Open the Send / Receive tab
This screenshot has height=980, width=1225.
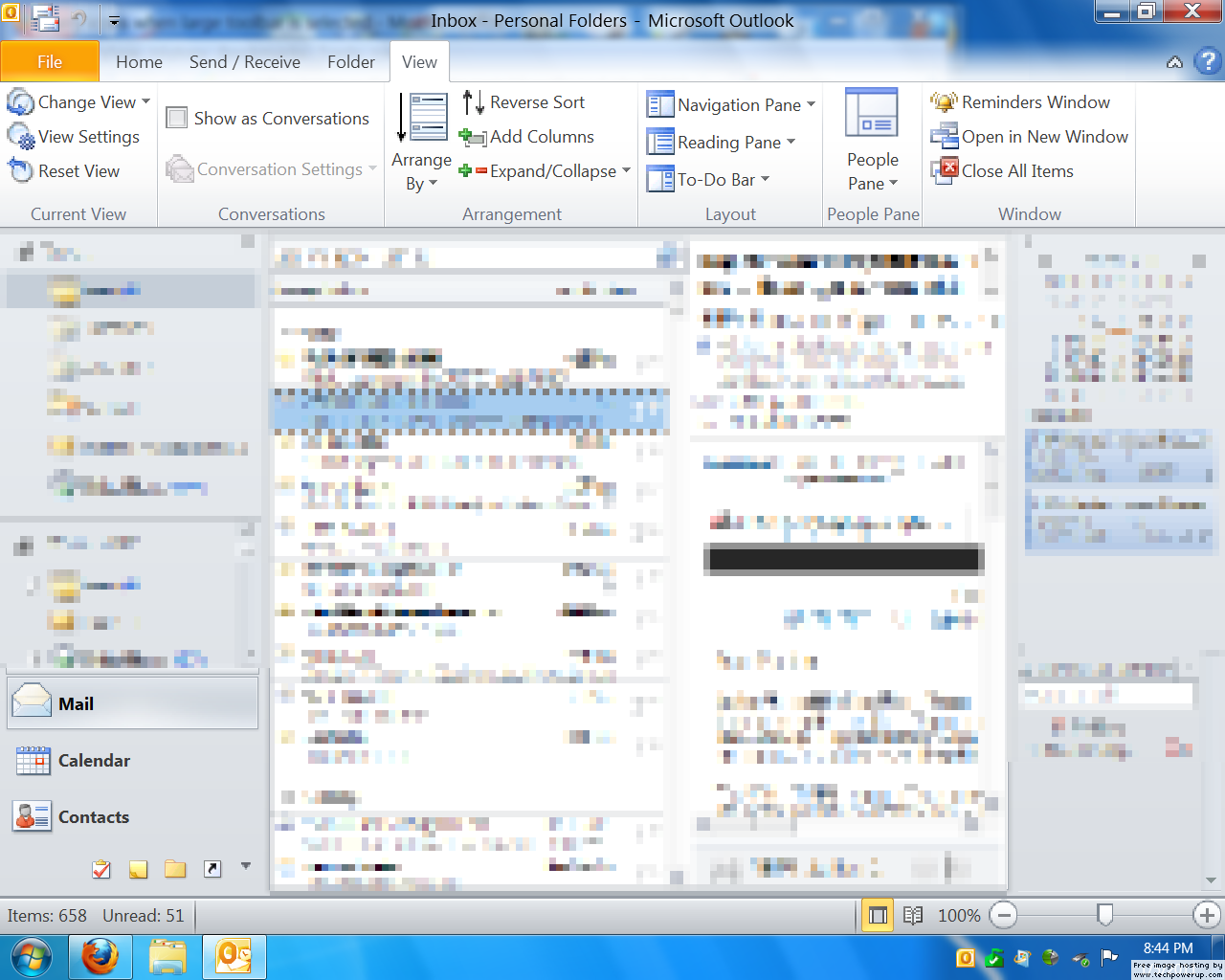[x=245, y=62]
